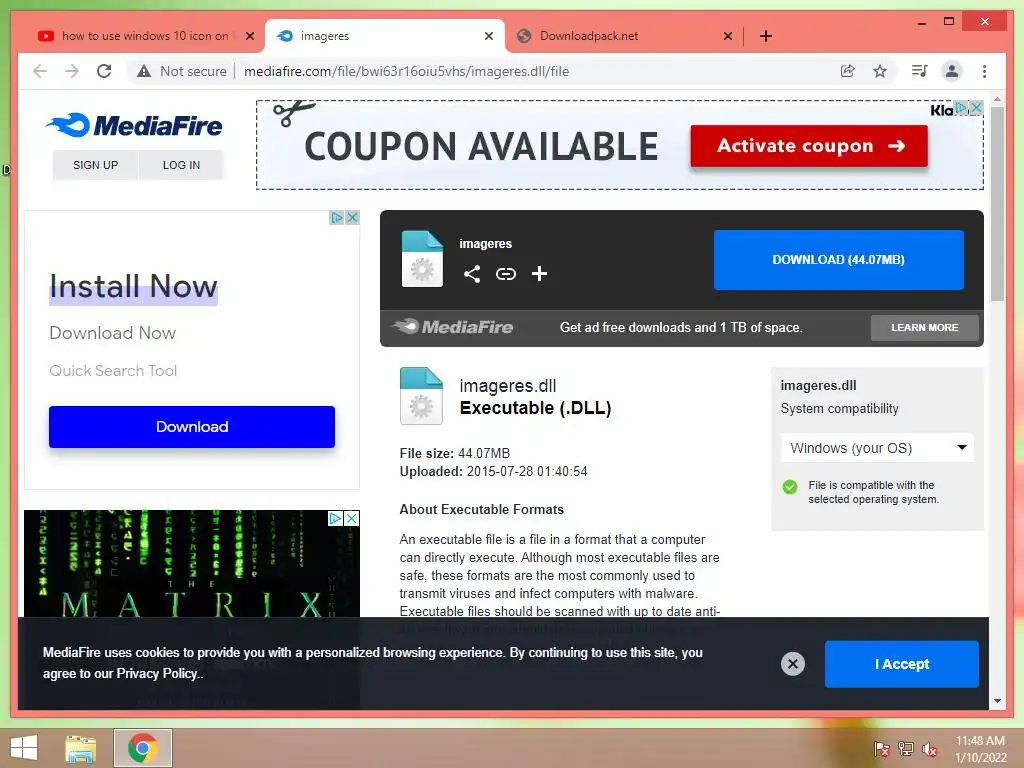The width and height of the screenshot is (1024, 768).
Task: Click the scrollbar down arrow
Action: pos(997,701)
